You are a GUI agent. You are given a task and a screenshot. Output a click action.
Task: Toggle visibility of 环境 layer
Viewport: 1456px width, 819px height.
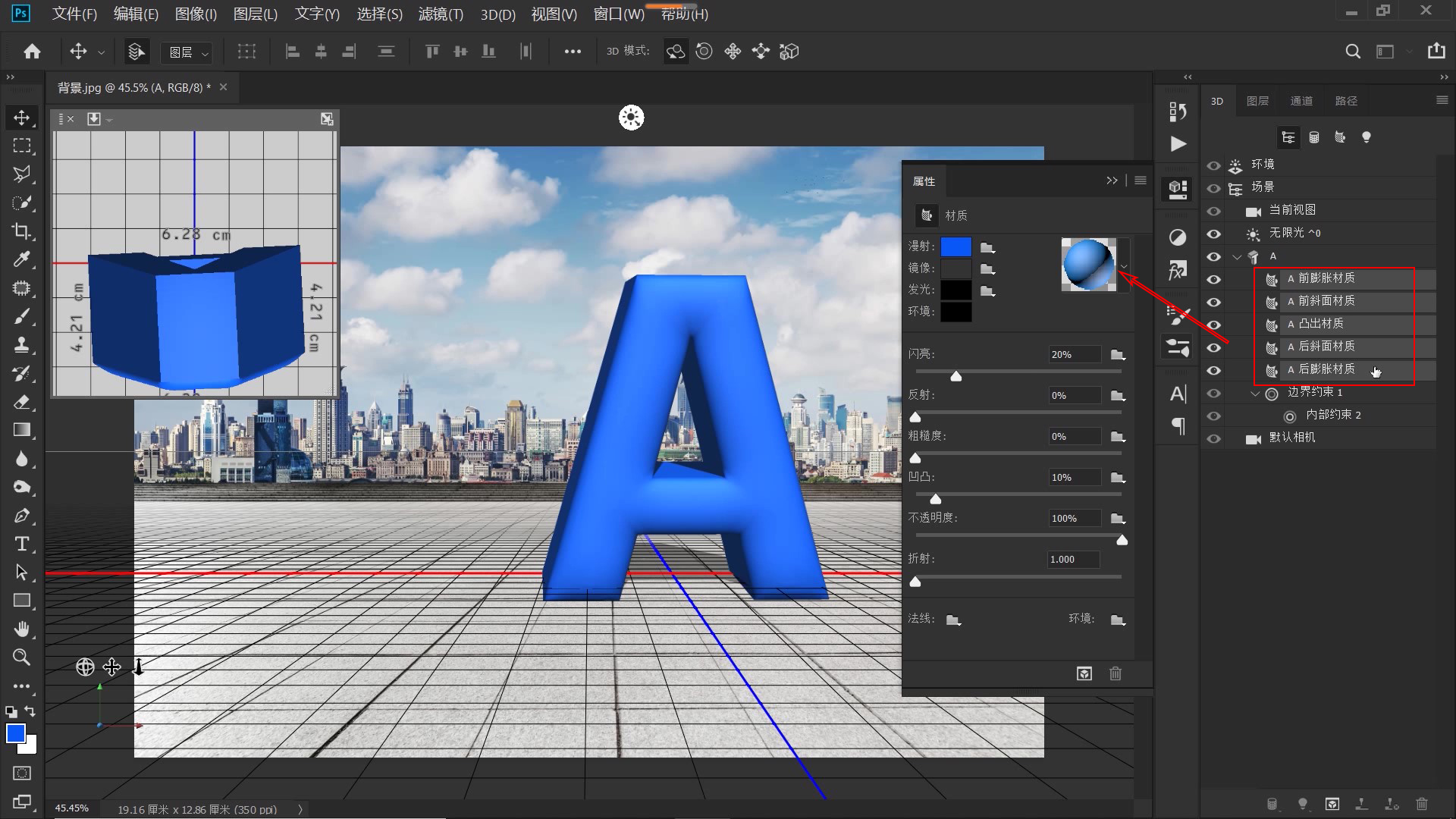[x=1214, y=165]
